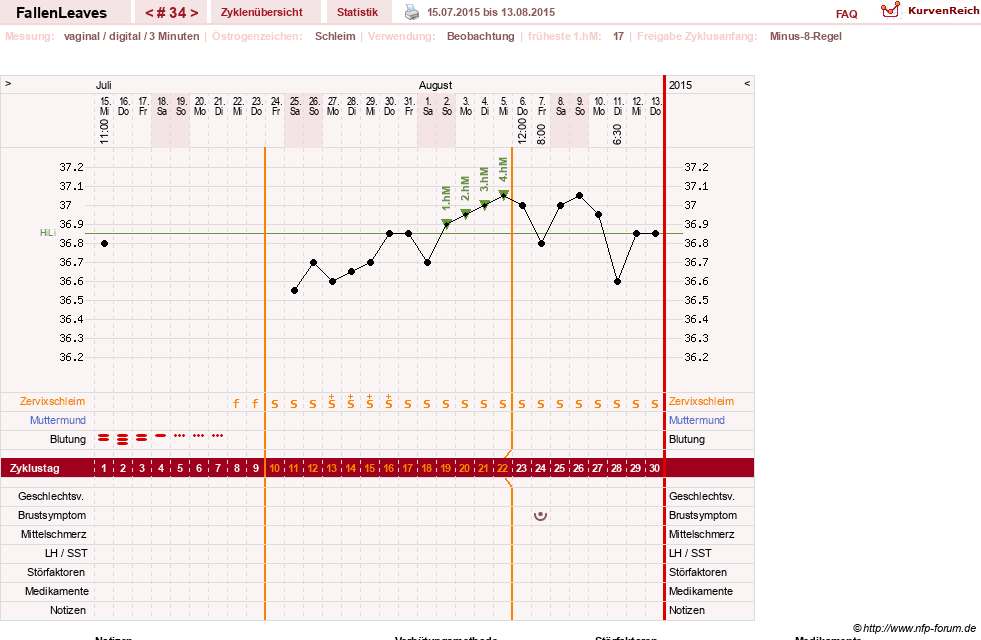
Task: Click the spotting dots on cycle day 5
Action: pos(180,435)
